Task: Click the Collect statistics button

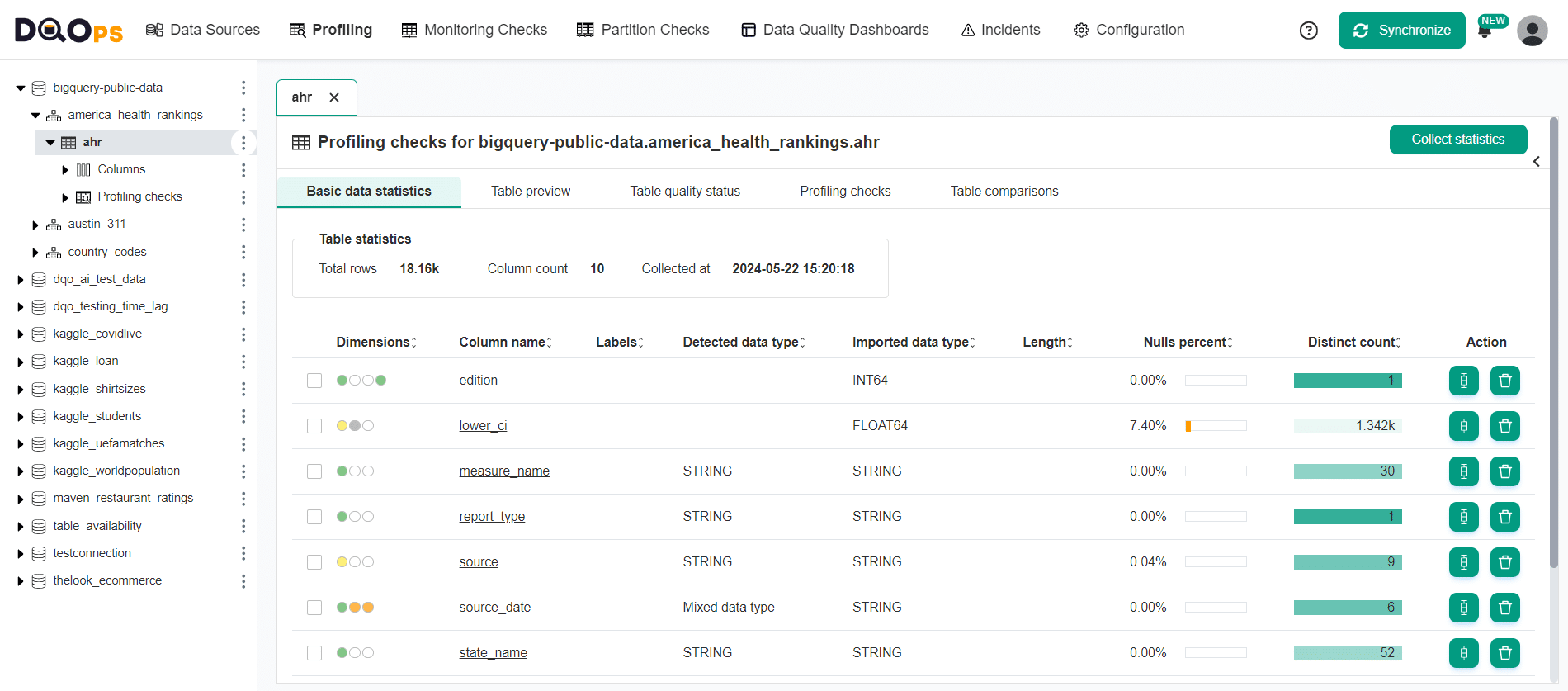Action: pyautogui.click(x=1458, y=140)
